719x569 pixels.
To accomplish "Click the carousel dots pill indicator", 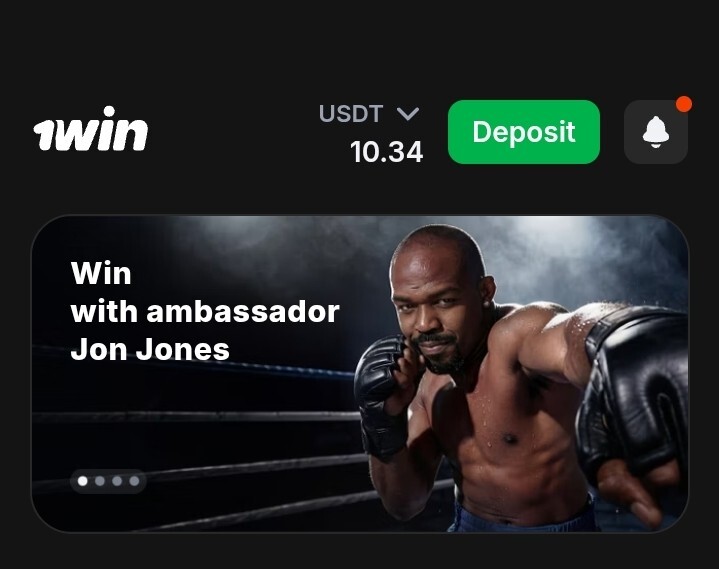I will pos(108,481).
